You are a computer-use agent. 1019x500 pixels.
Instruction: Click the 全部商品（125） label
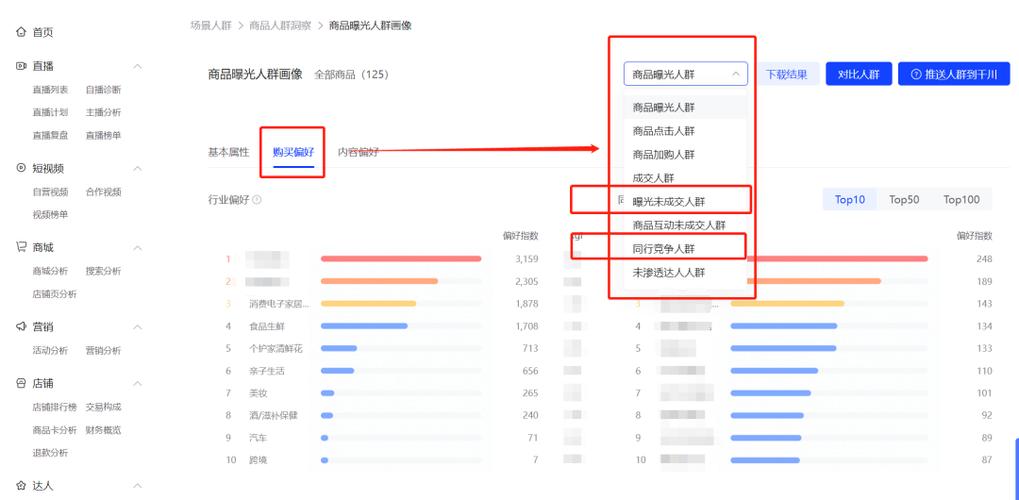pyautogui.click(x=352, y=74)
